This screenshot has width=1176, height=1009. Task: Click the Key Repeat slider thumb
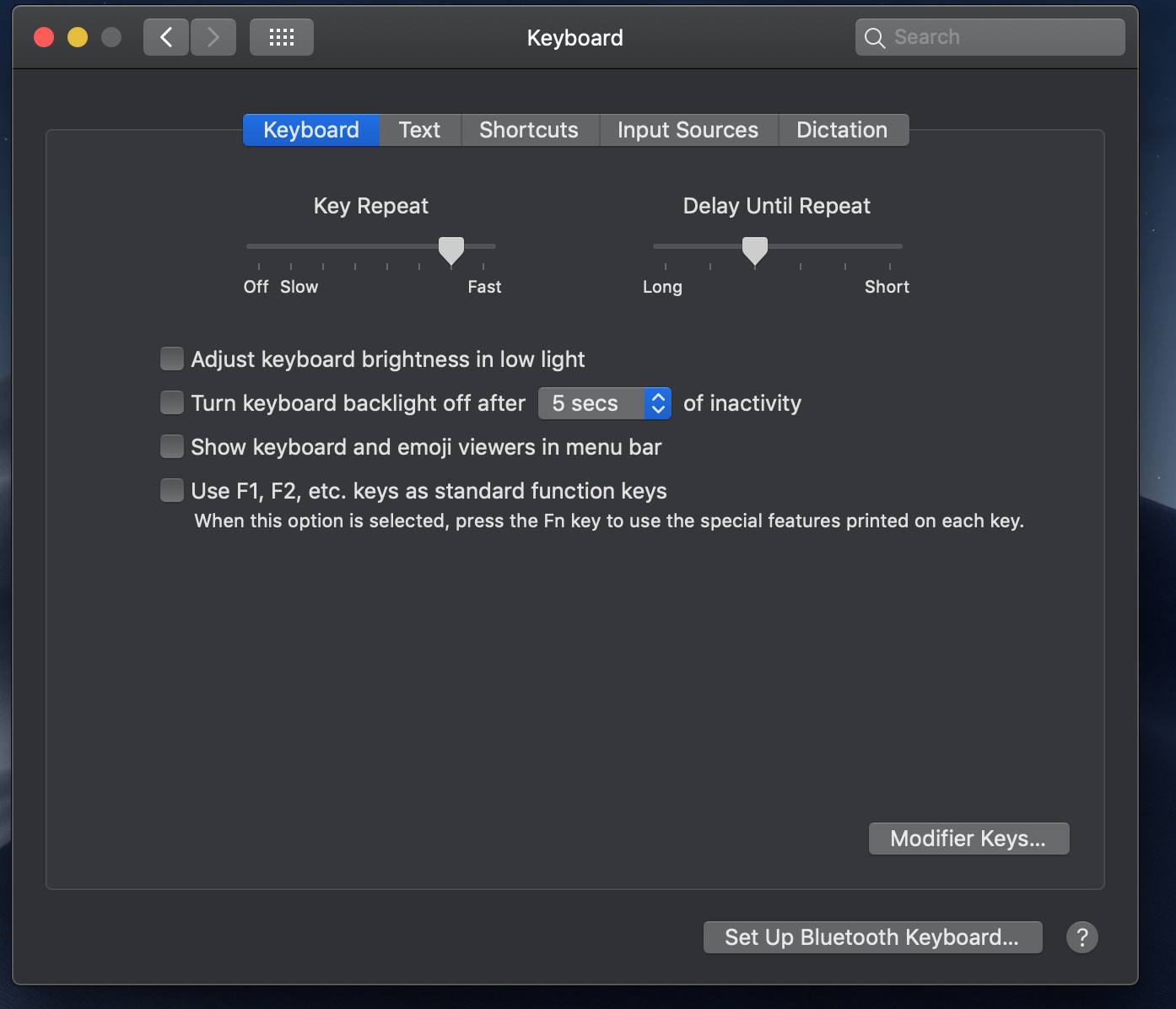451,250
